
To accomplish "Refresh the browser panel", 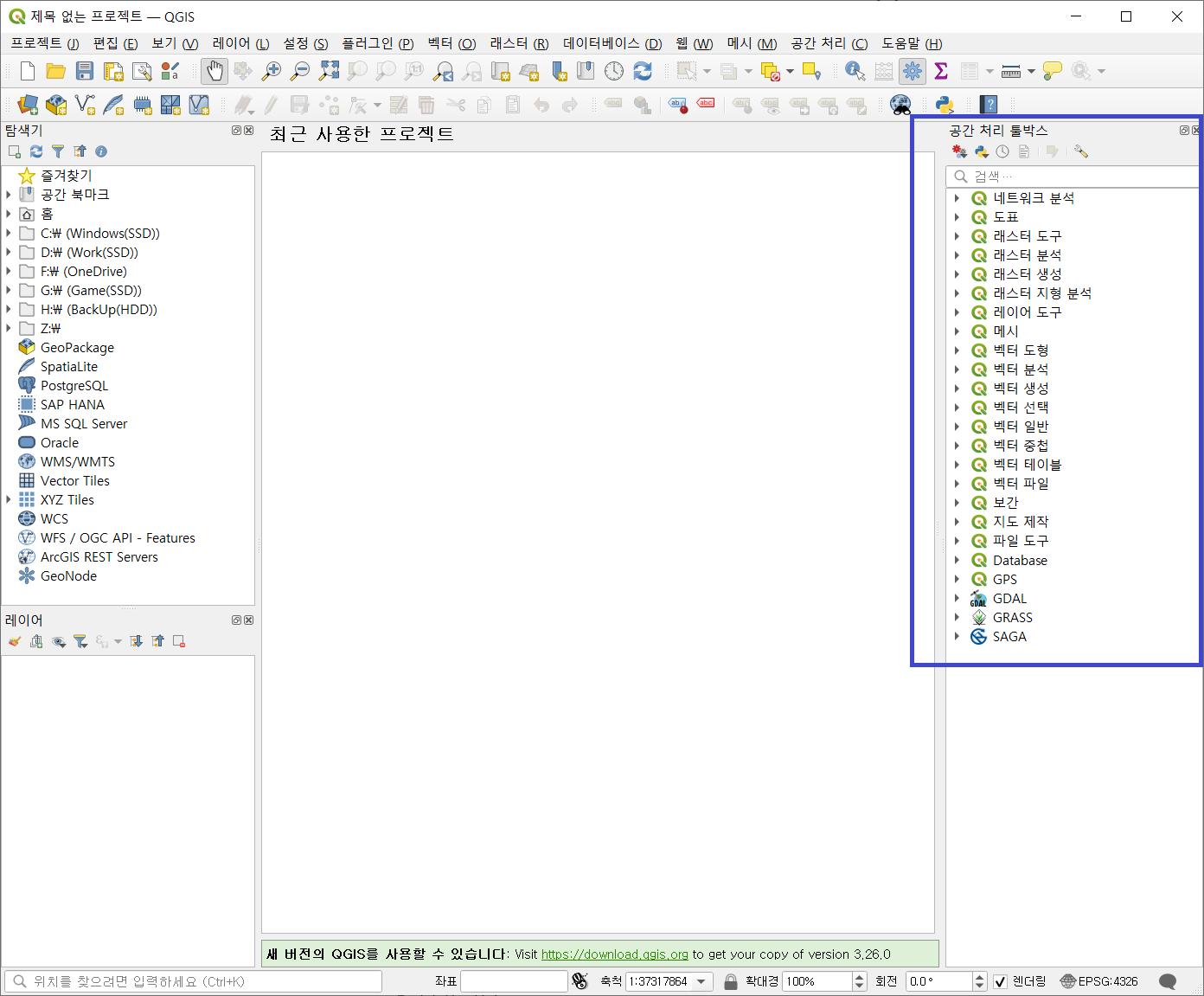I will click(x=35, y=151).
